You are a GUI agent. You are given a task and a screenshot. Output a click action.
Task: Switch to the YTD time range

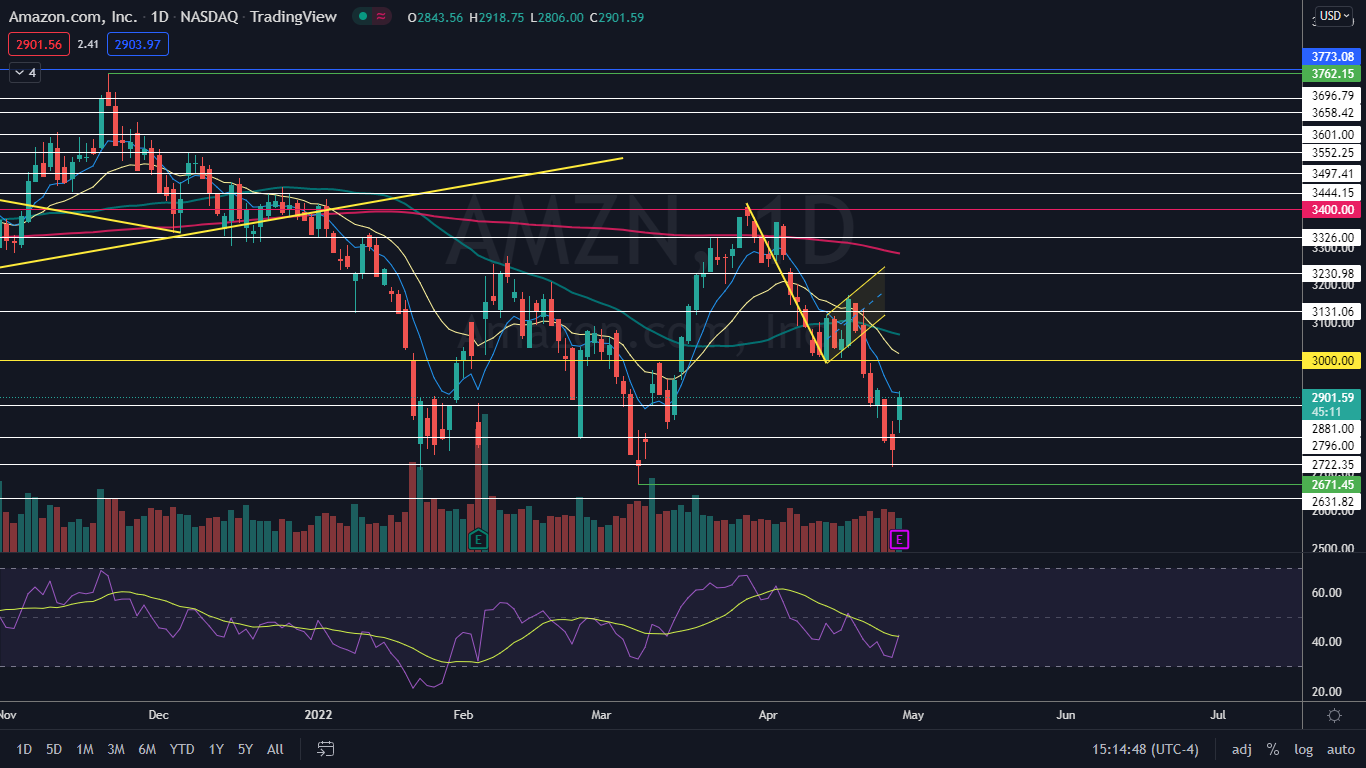point(181,749)
